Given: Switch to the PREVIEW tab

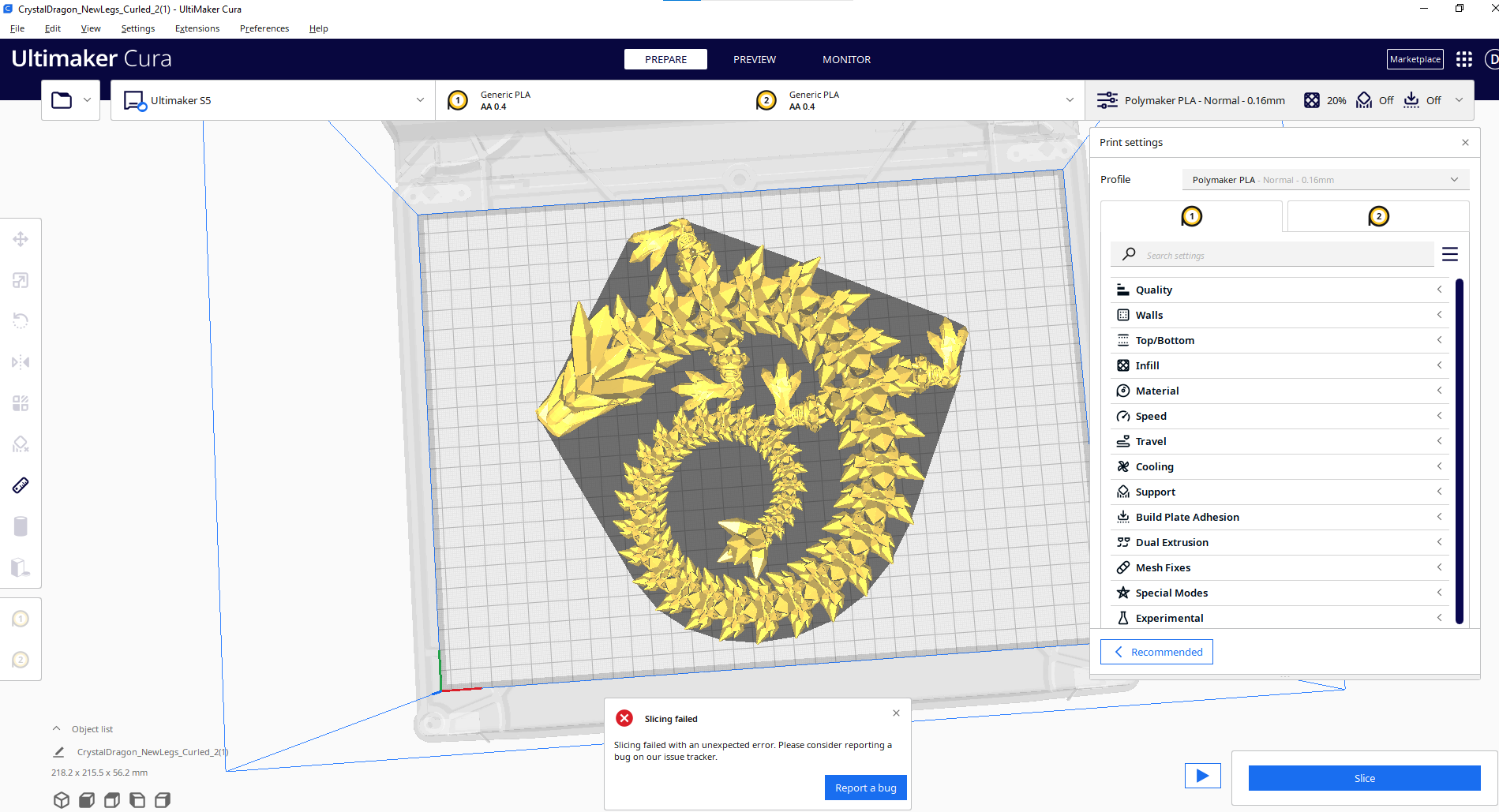Looking at the screenshot, I should click(x=754, y=59).
